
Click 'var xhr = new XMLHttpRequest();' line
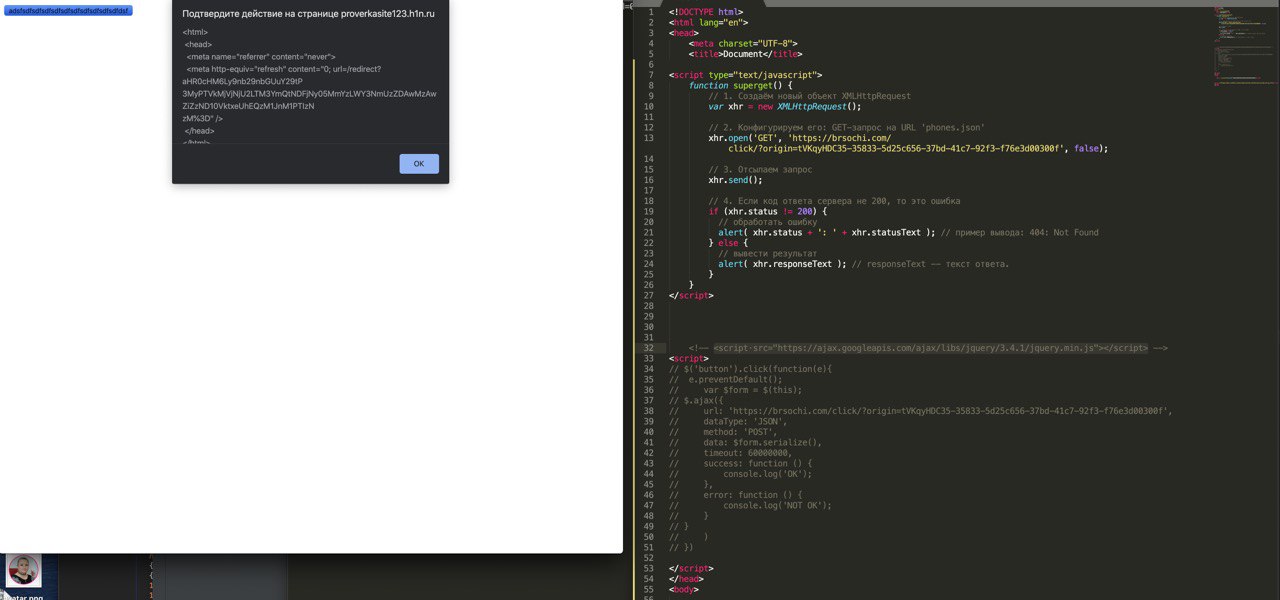(x=784, y=106)
